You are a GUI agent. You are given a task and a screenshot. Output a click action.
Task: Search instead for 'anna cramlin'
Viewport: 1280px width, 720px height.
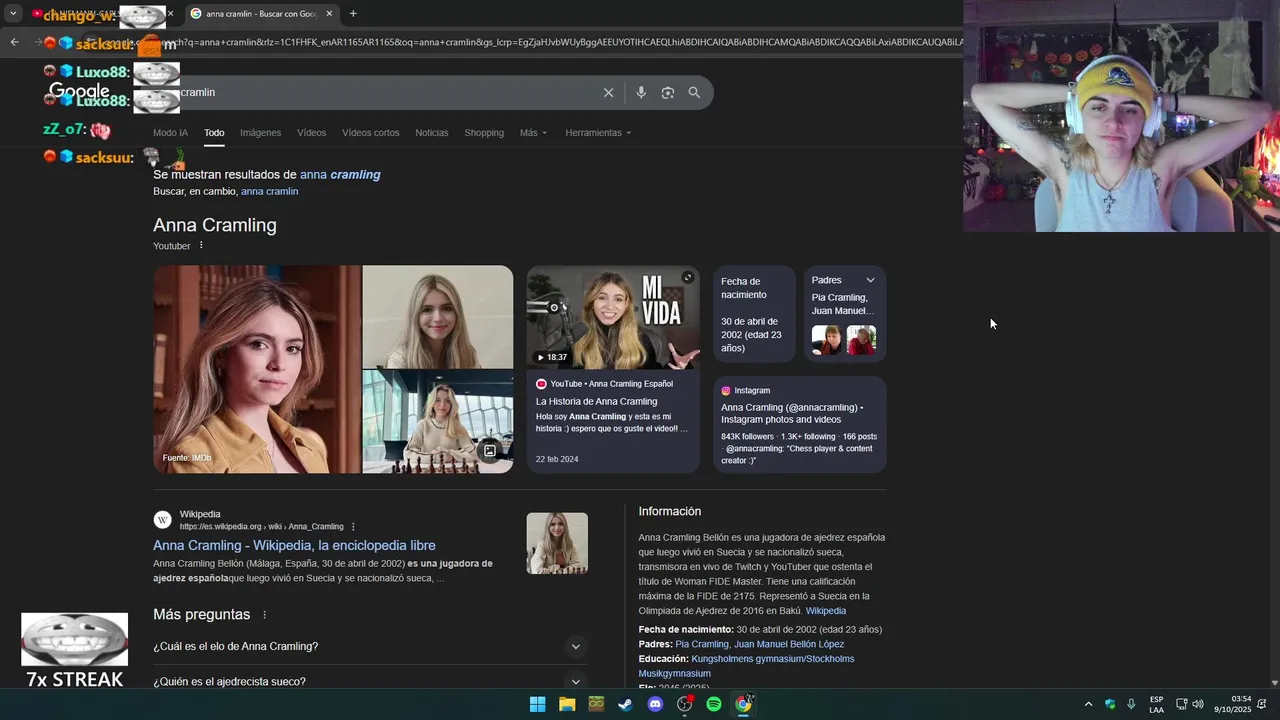pyautogui.click(x=269, y=191)
